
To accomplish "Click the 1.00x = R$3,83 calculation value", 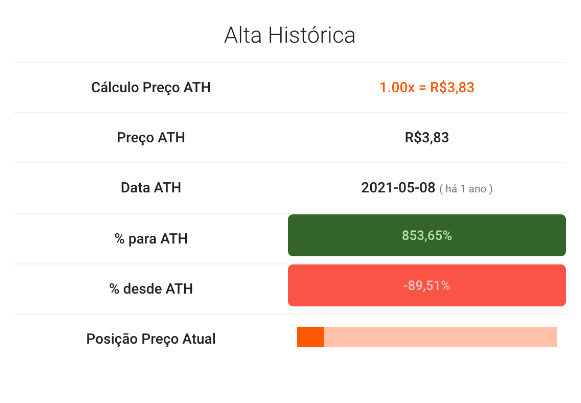I will tap(427, 87).
